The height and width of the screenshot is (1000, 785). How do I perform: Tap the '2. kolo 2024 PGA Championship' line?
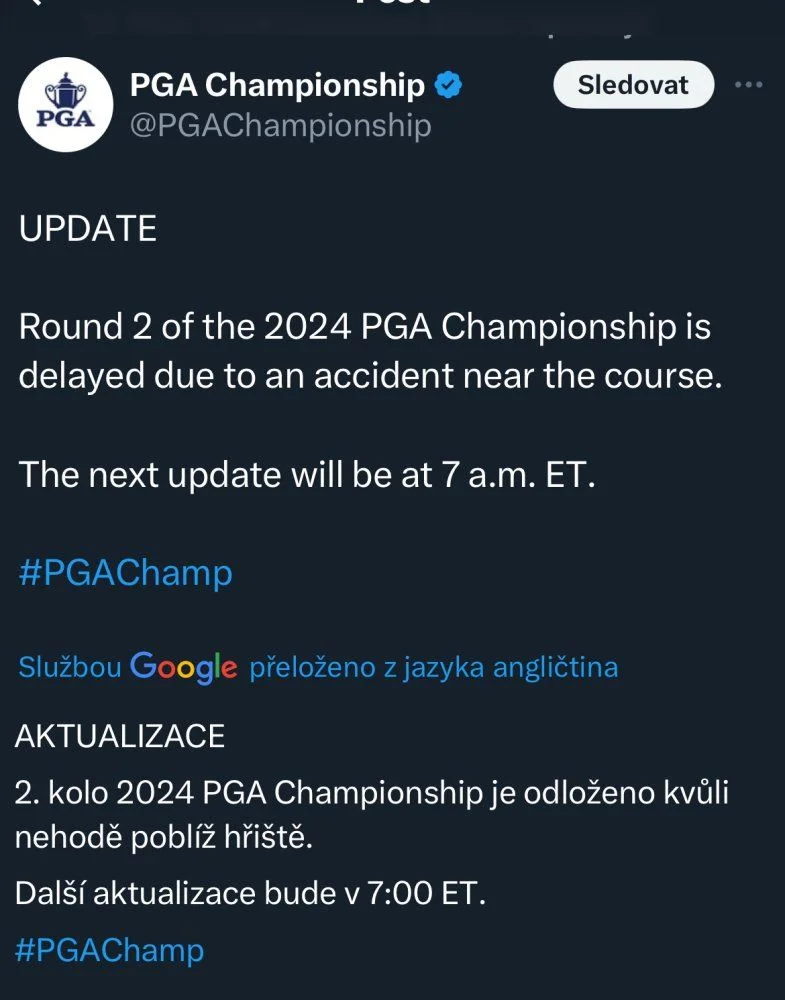click(x=371, y=793)
